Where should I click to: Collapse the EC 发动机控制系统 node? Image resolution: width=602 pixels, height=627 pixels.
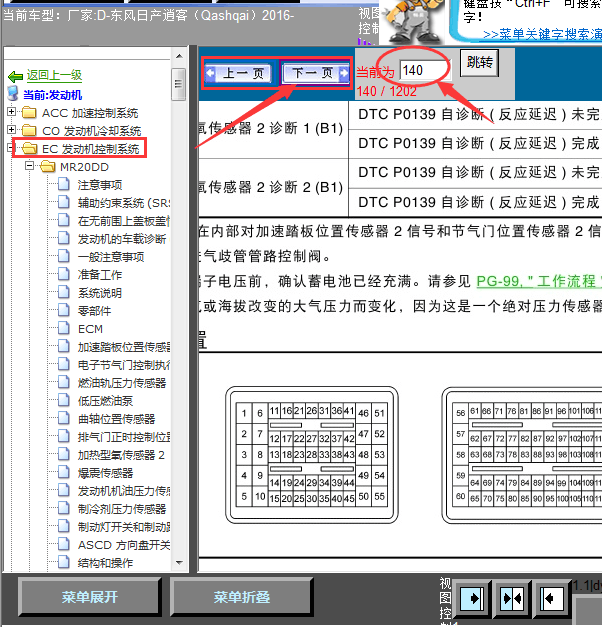point(11,148)
